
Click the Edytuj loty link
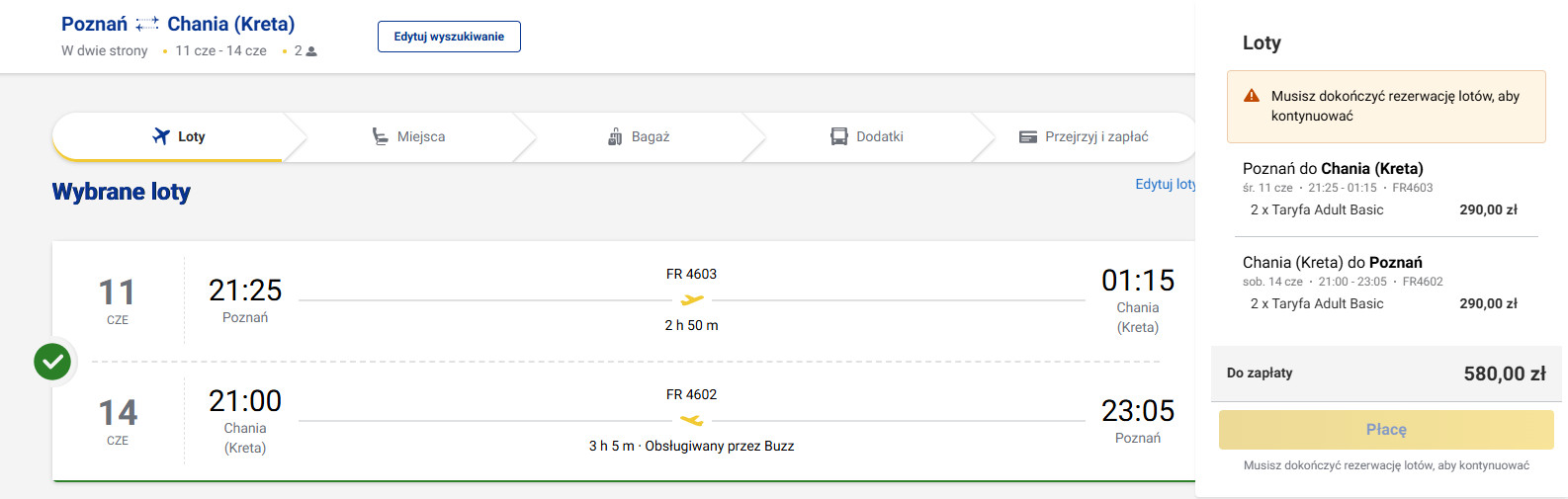click(1165, 184)
